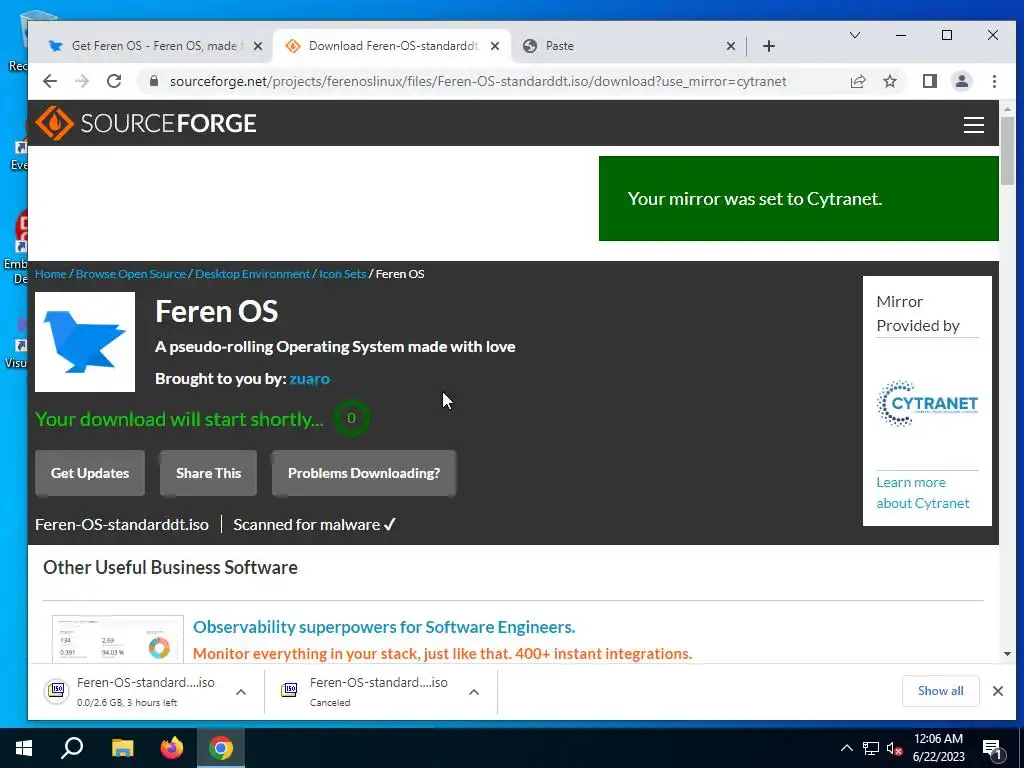Click the Cytranet mirror logo
Screen dimensions: 1024x768
927,403
